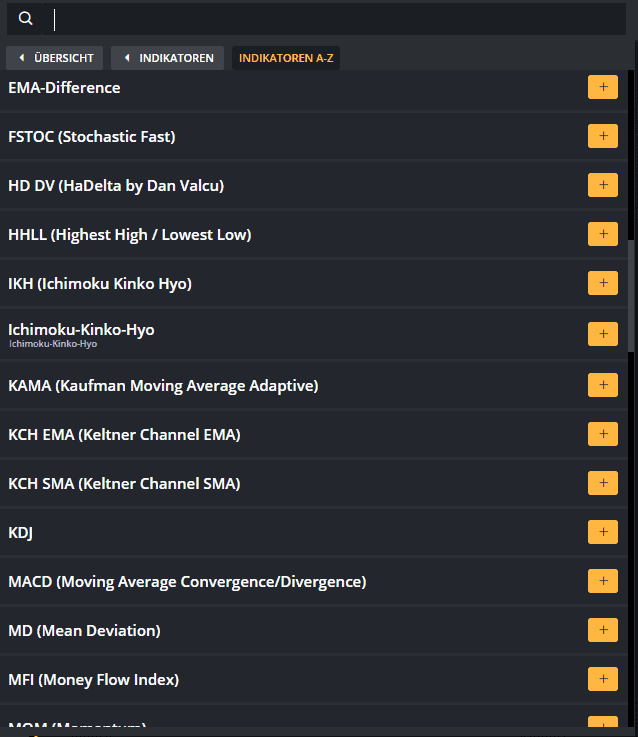
Task: Add KCH EMA Keltner Channel plus icon
Action: 603,433
